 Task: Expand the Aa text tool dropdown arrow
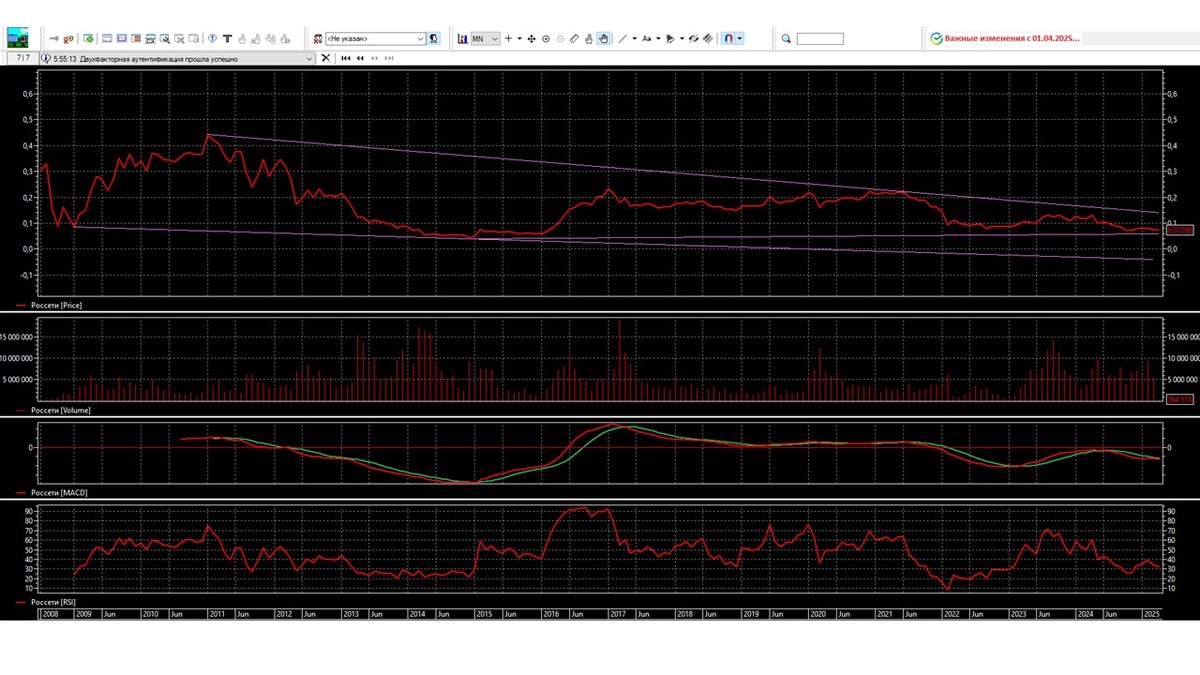click(x=658, y=39)
